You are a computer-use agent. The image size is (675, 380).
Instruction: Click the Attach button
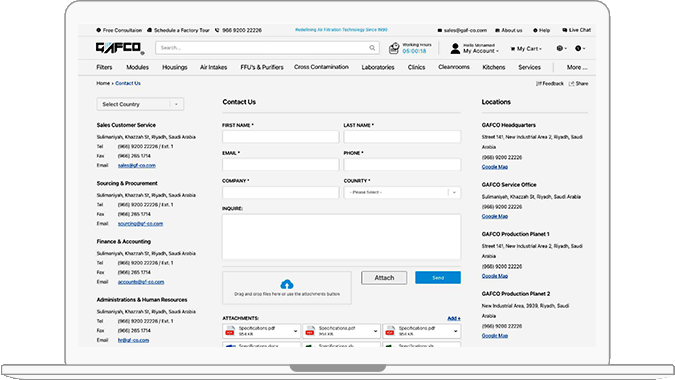tap(384, 278)
